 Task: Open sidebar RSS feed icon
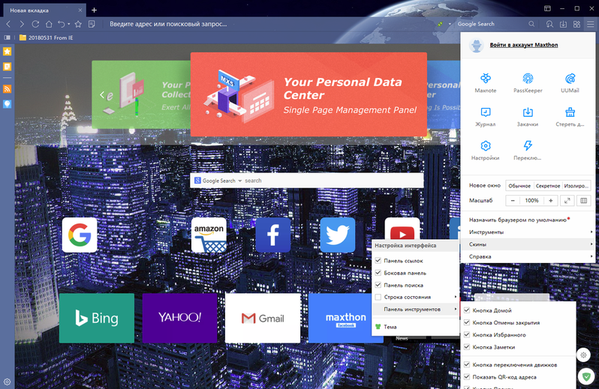[x=7, y=89]
